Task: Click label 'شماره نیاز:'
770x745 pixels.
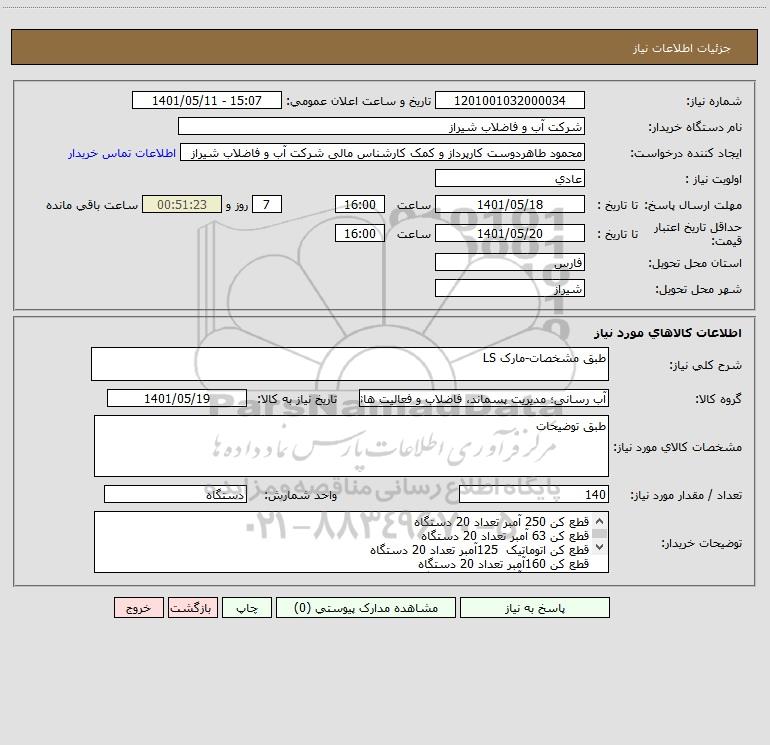Action: point(714,102)
